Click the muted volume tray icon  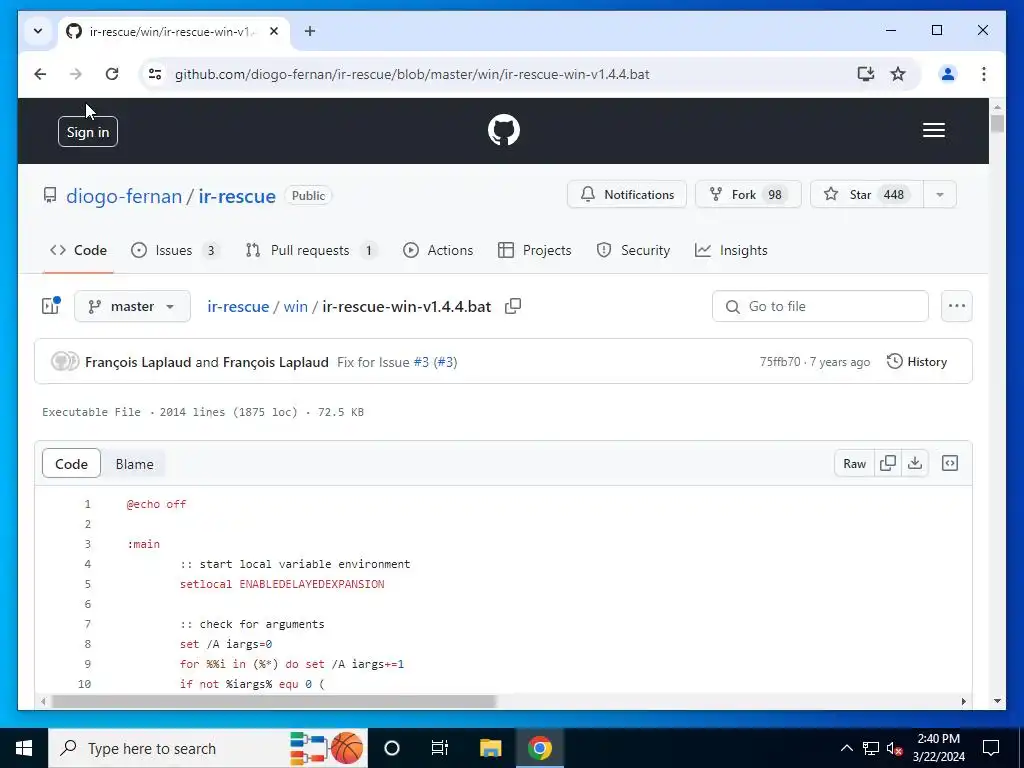coord(895,748)
